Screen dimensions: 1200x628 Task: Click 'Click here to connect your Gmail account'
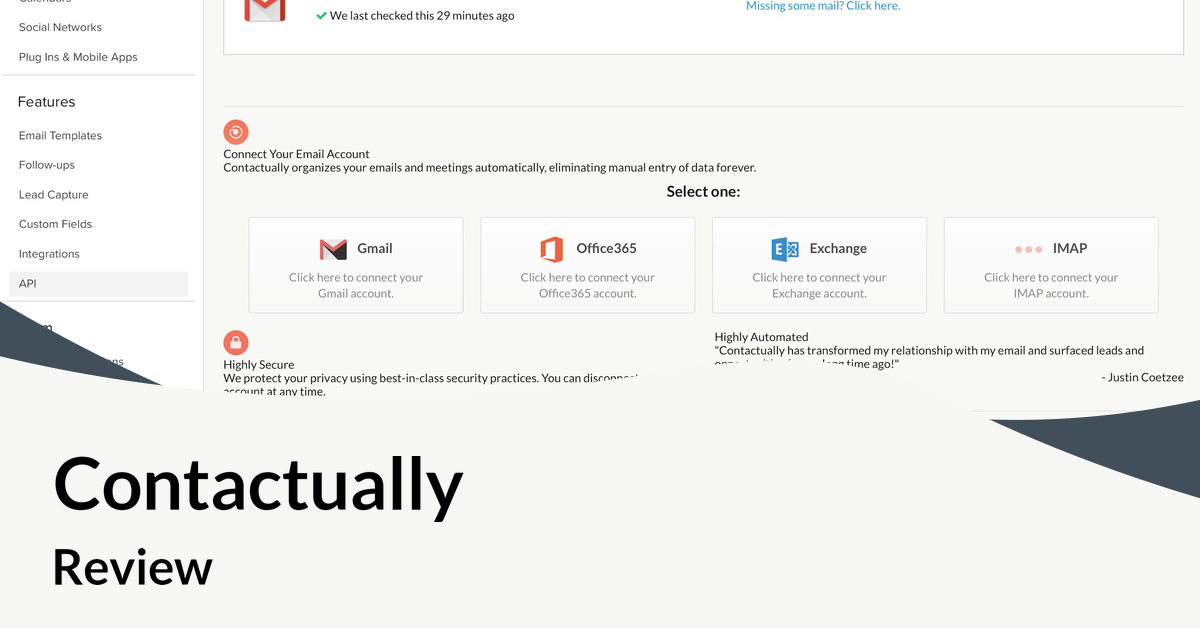355,285
